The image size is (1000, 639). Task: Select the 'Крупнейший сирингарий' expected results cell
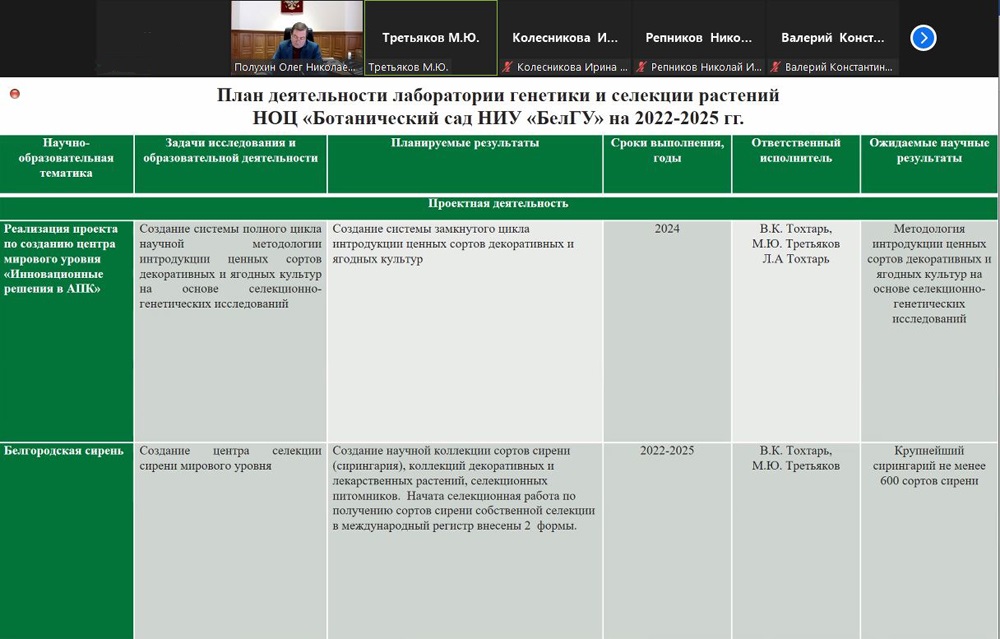[x=929, y=466]
